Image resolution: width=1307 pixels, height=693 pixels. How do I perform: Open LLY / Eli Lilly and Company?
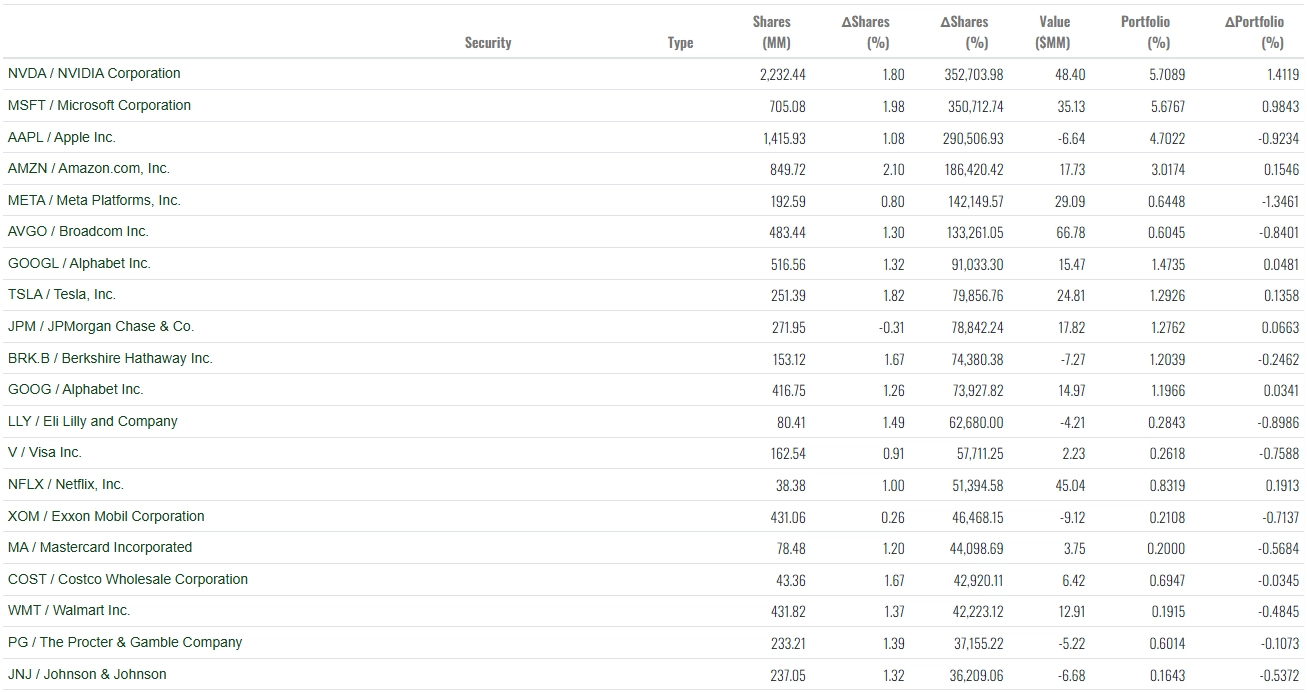click(93, 421)
